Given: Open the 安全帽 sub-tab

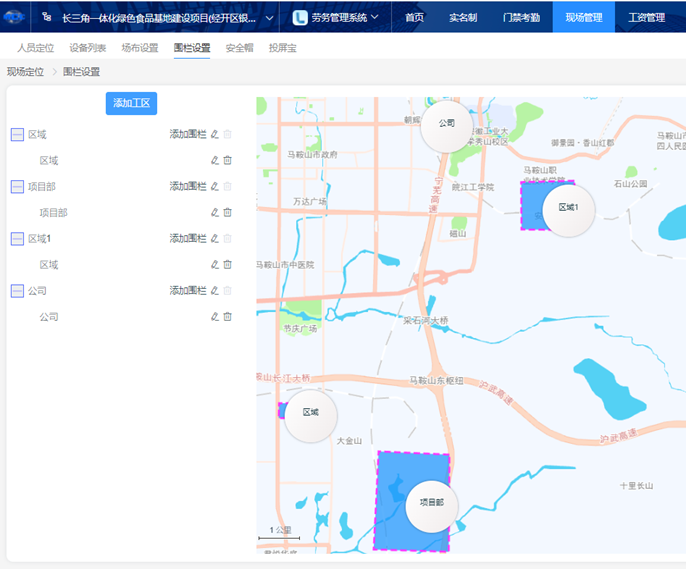Looking at the screenshot, I should 239,48.
